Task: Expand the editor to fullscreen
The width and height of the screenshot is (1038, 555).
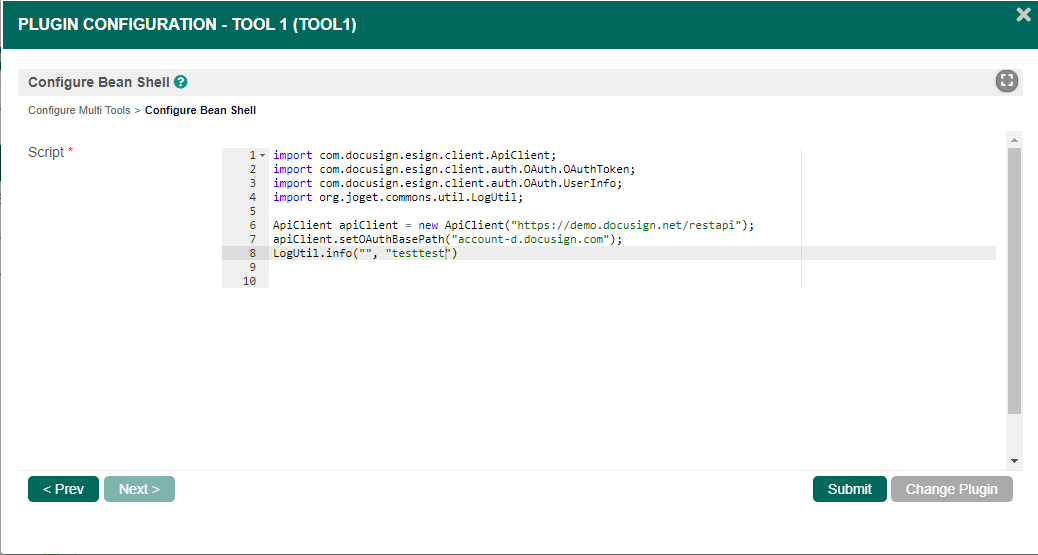Action: [1006, 82]
